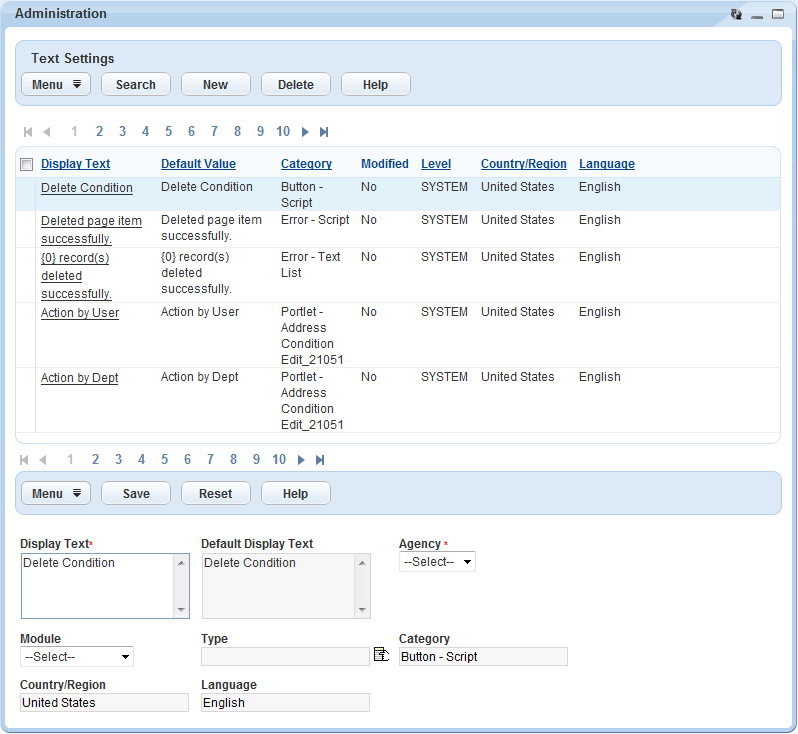Open the top Menu dropdown button
Viewport: 798px width, 734px height.
click(x=56, y=85)
